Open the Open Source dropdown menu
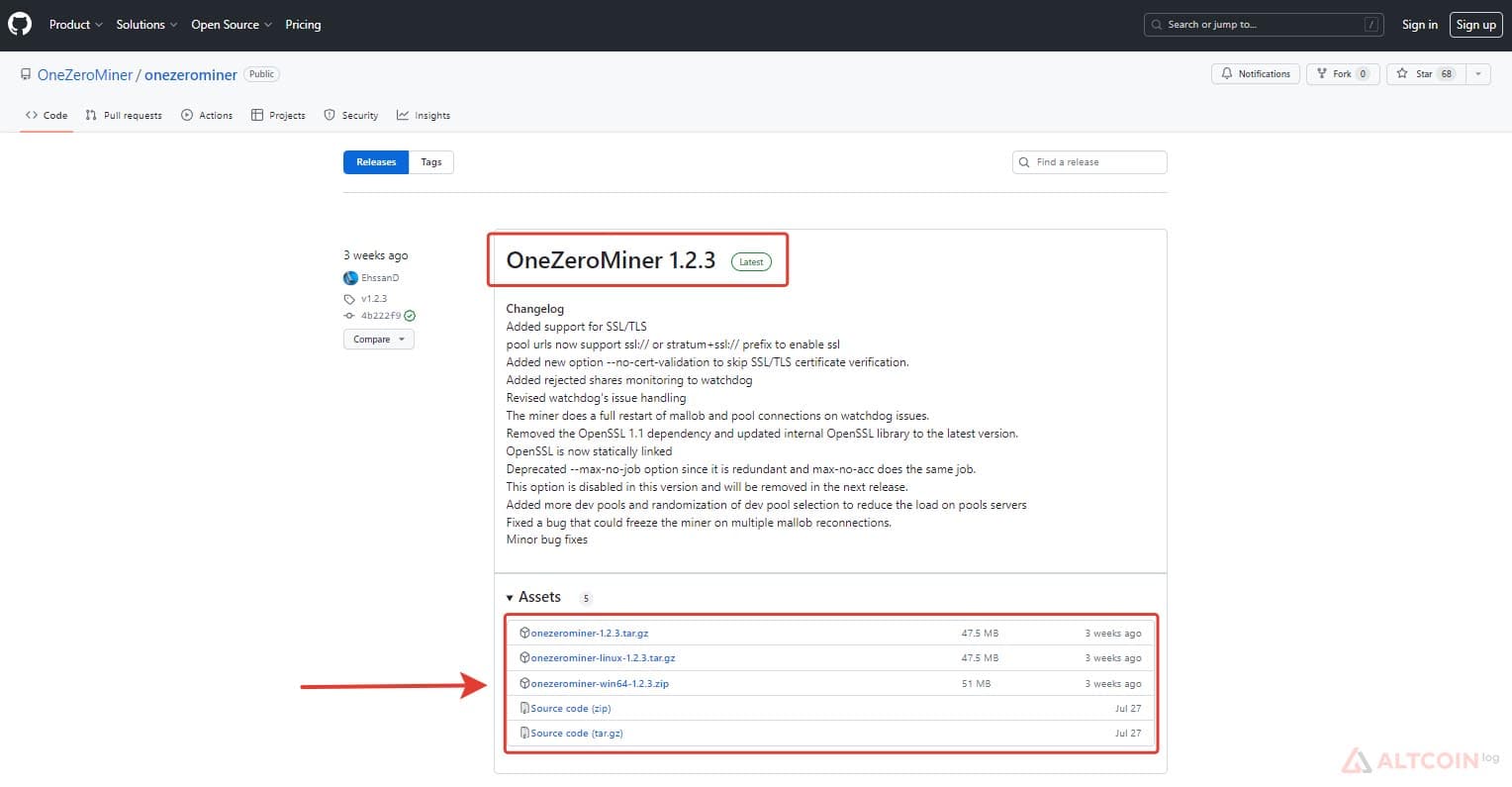The height and width of the screenshot is (787, 1512). (232, 25)
